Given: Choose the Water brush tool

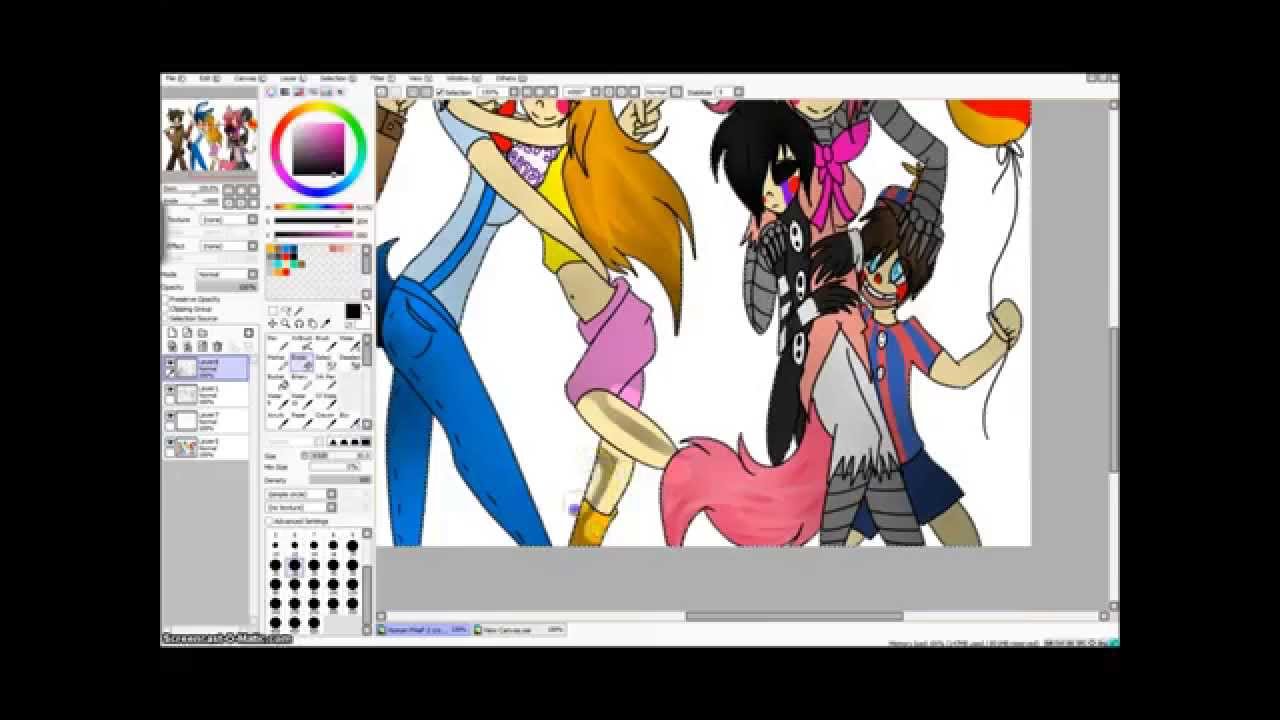Looking at the screenshot, I should pos(348,344).
